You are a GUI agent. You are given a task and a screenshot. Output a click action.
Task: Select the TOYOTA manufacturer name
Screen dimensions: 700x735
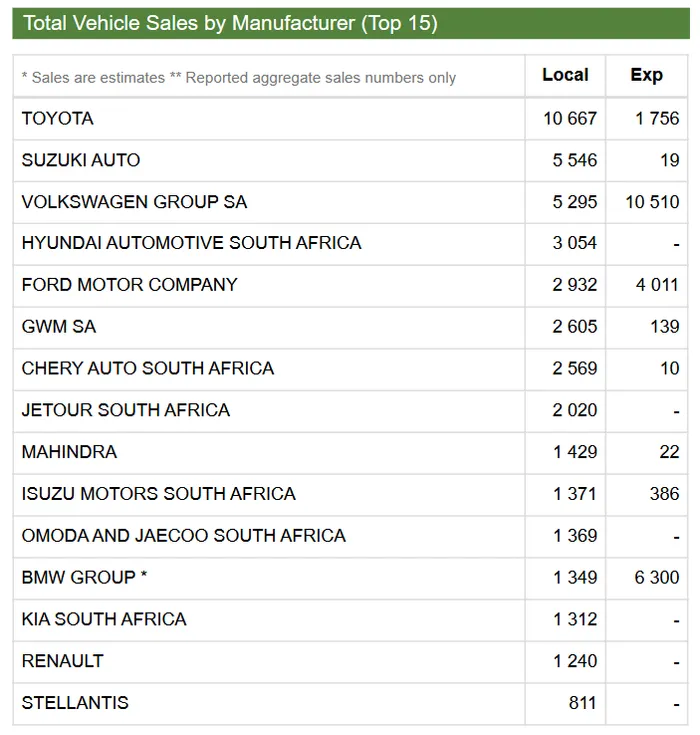tap(58, 119)
